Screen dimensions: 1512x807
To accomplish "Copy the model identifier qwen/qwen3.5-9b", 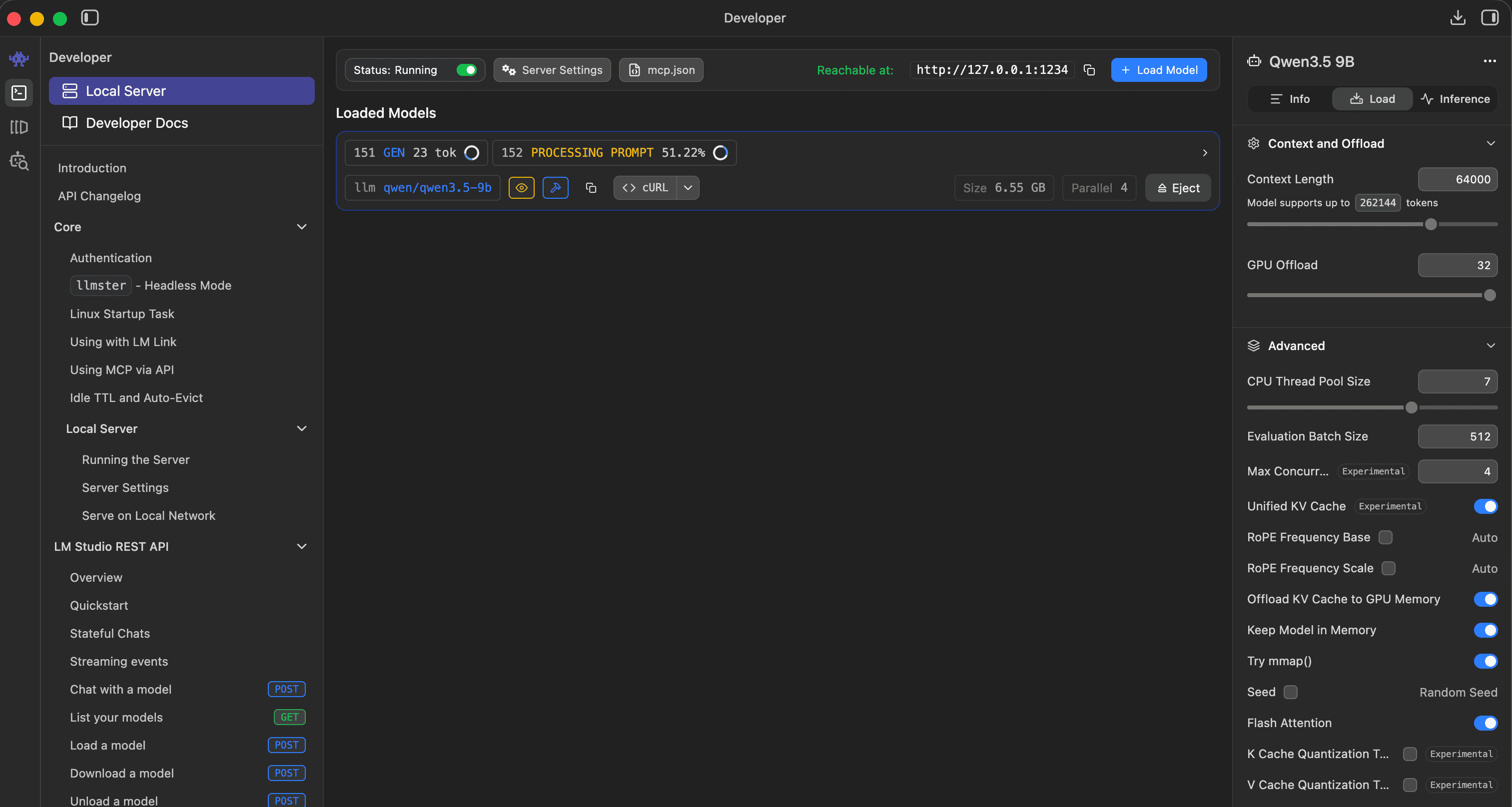I will coord(591,188).
